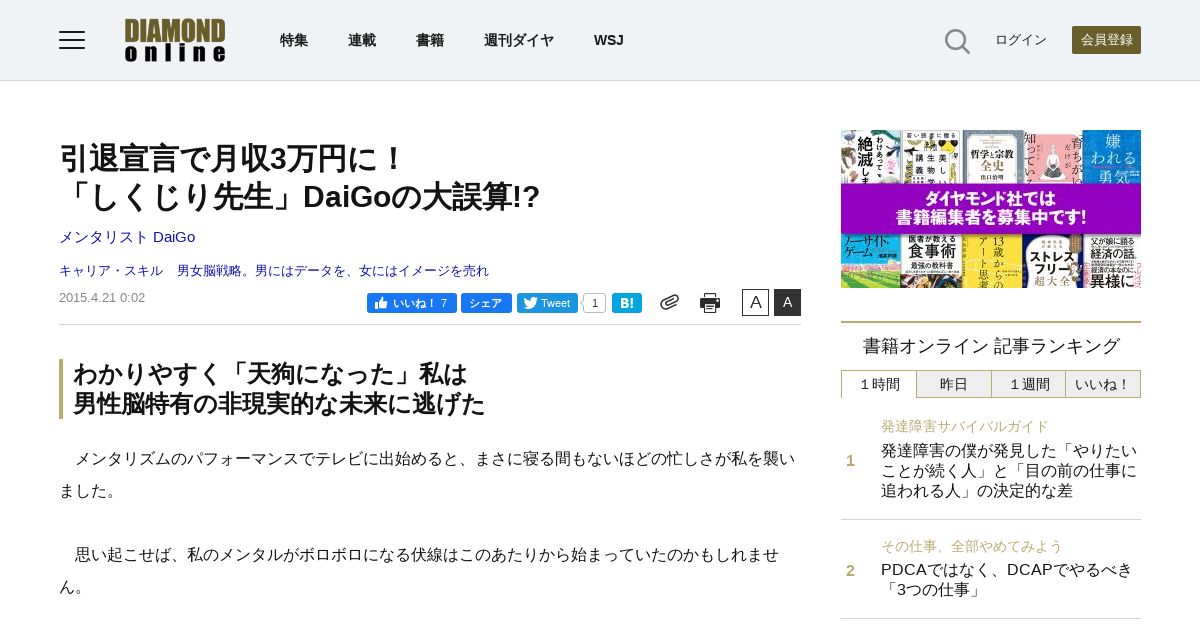The image size is (1200, 630).
Task: Open その仕事、全部やめてみよう series link
Action: click(x=972, y=546)
